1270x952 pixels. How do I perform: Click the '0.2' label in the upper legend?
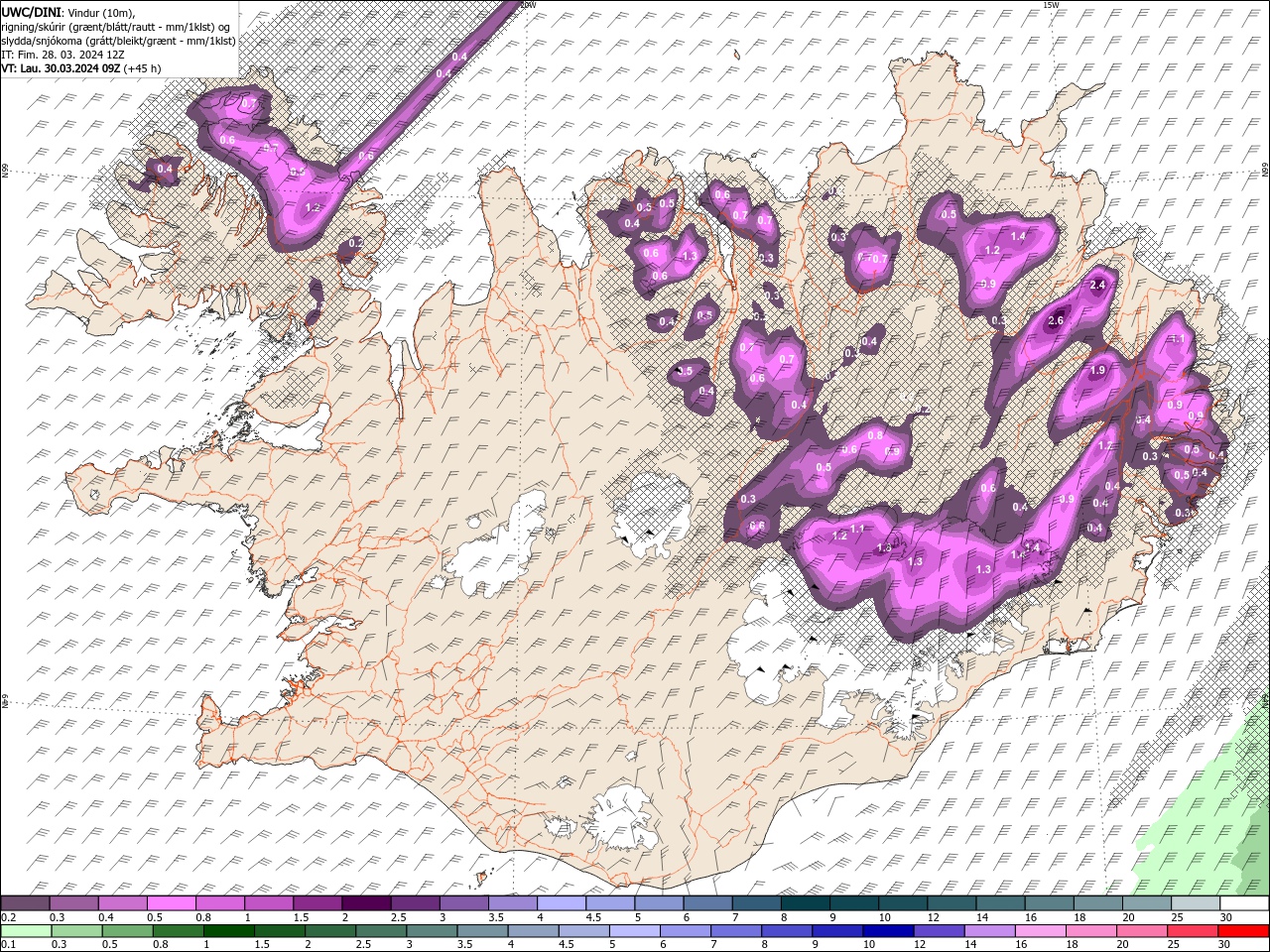pyautogui.click(x=8, y=917)
